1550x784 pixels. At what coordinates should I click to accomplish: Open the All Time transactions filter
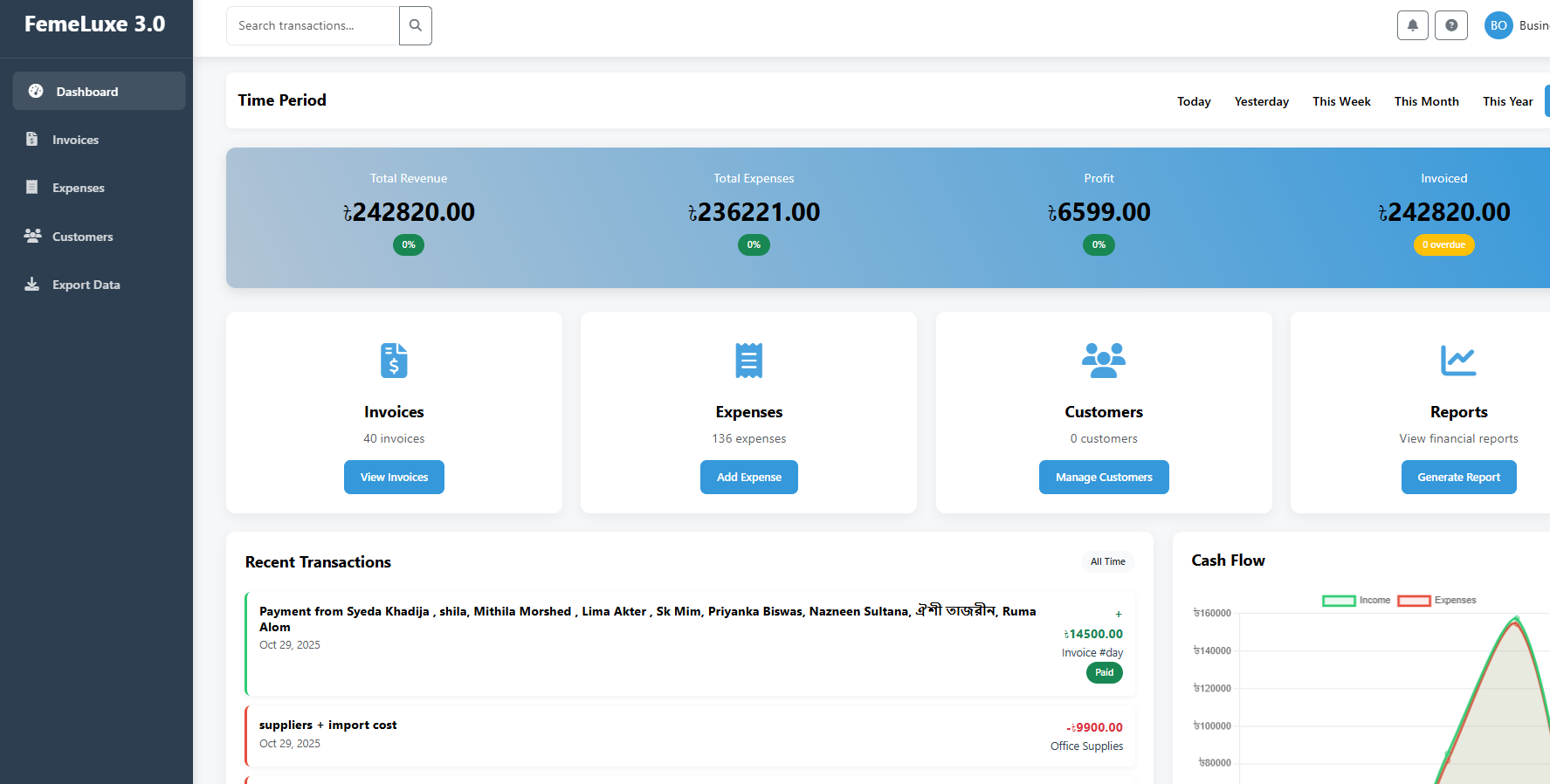pyautogui.click(x=1107, y=561)
